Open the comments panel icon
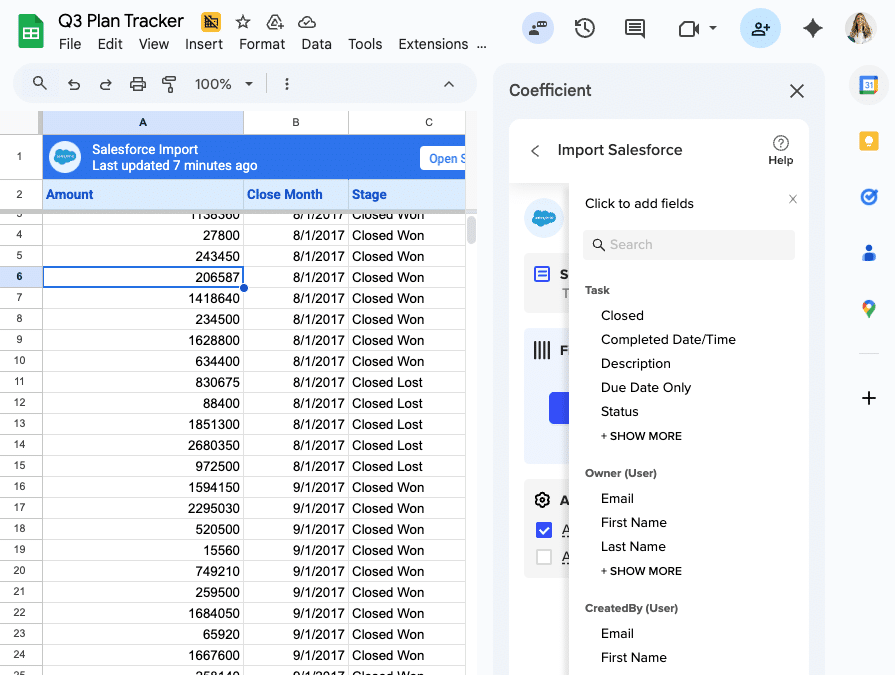Viewport: 895px width, 675px height. click(x=635, y=28)
